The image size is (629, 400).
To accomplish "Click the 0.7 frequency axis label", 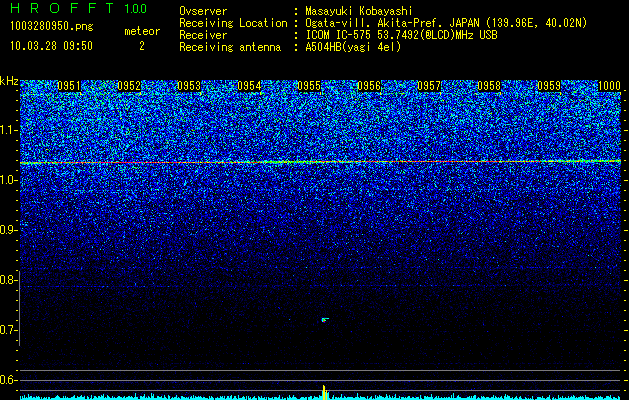I will pyautogui.click(x=9, y=330).
